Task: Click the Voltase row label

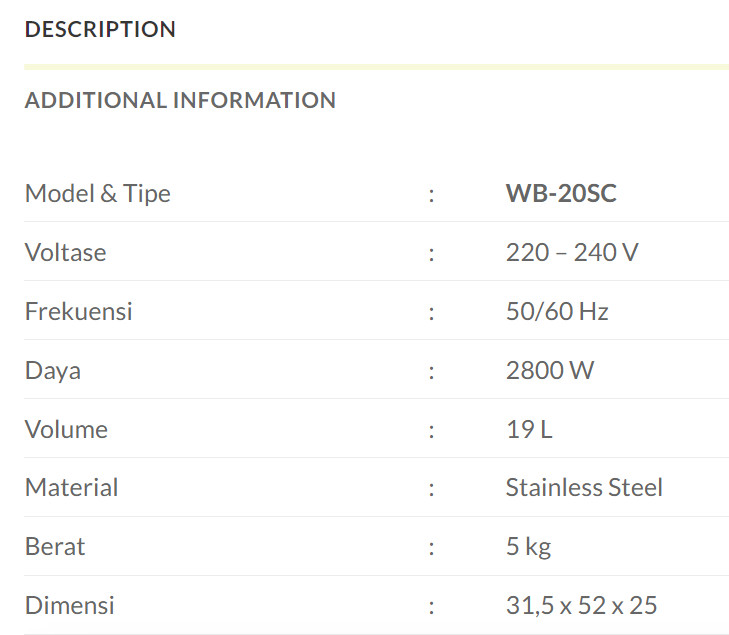Action: (66, 252)
